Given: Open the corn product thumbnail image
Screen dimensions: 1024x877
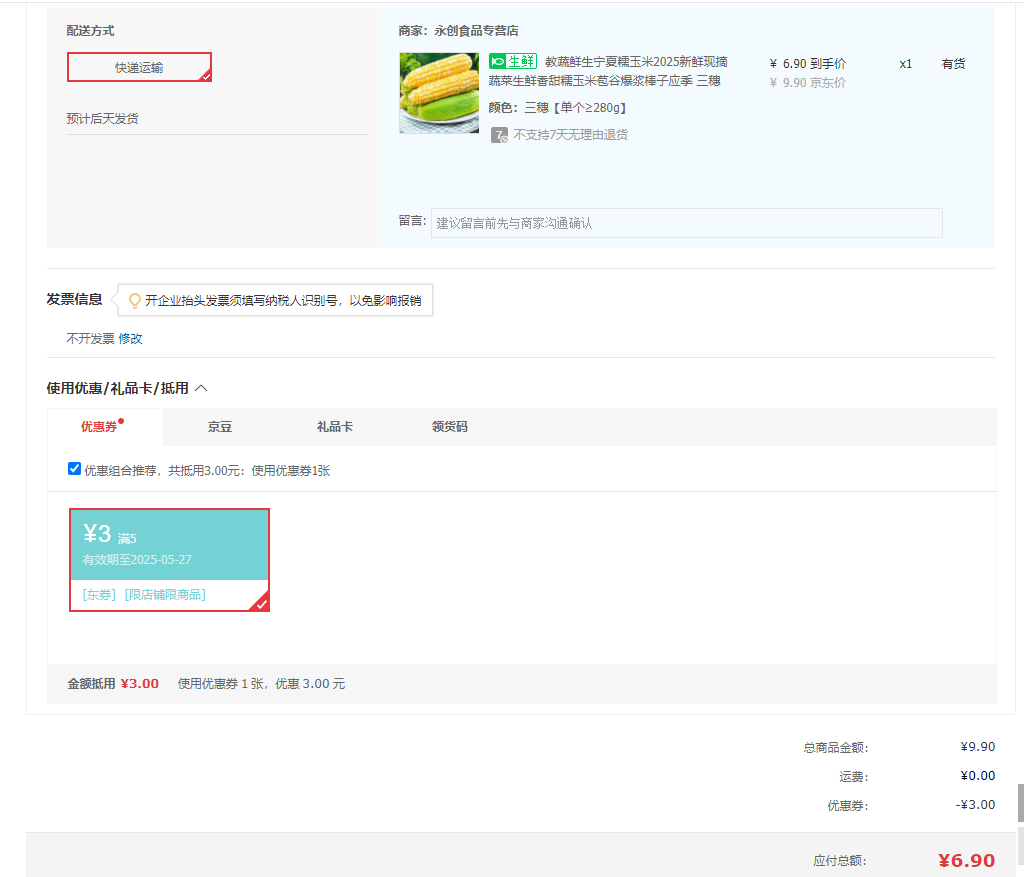Looking at the screenshot, I should [x=439, y=93].
